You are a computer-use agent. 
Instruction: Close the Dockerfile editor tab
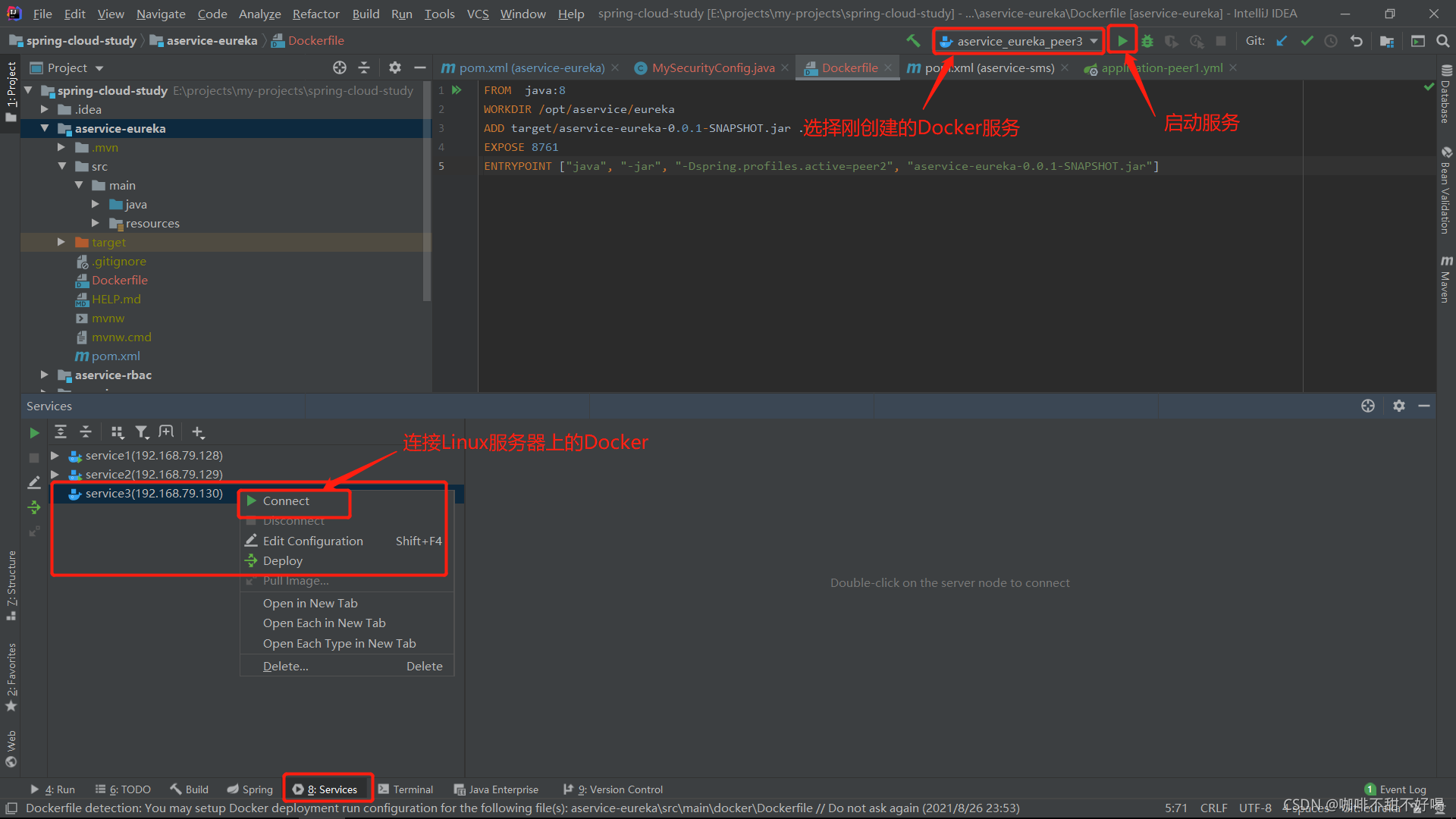[x=888, y=67]
